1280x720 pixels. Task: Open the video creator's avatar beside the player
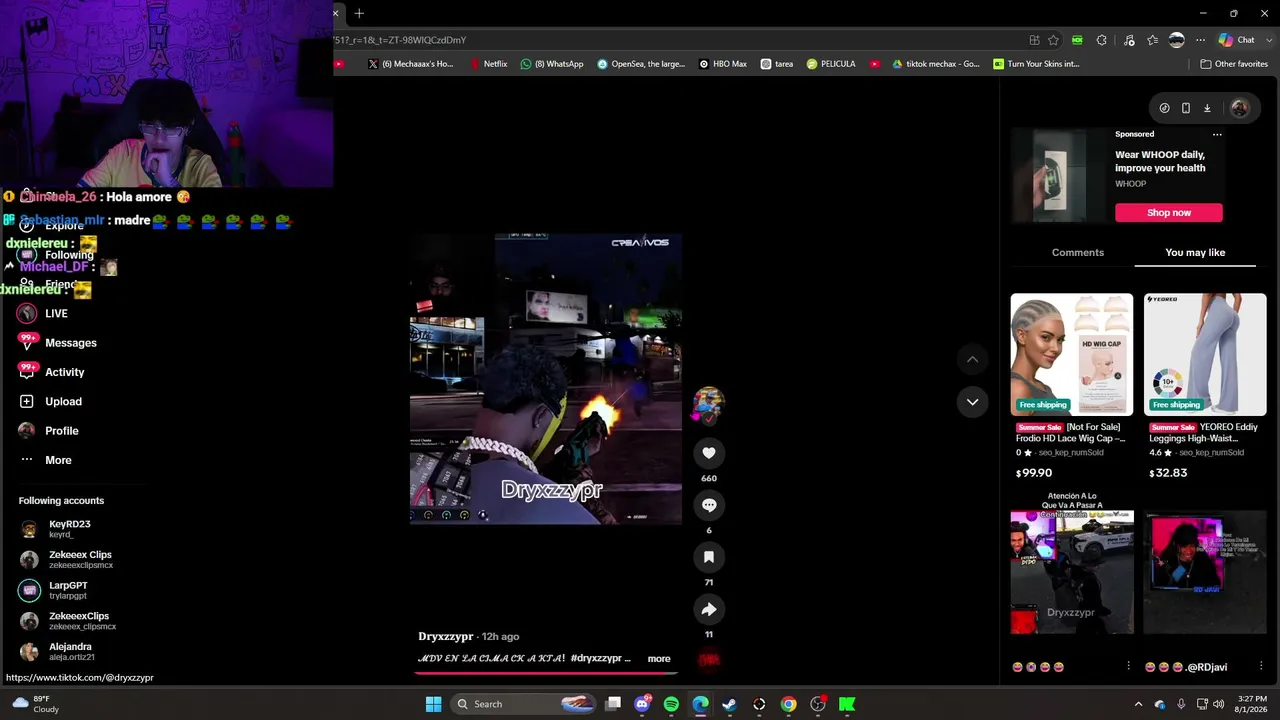708,402
